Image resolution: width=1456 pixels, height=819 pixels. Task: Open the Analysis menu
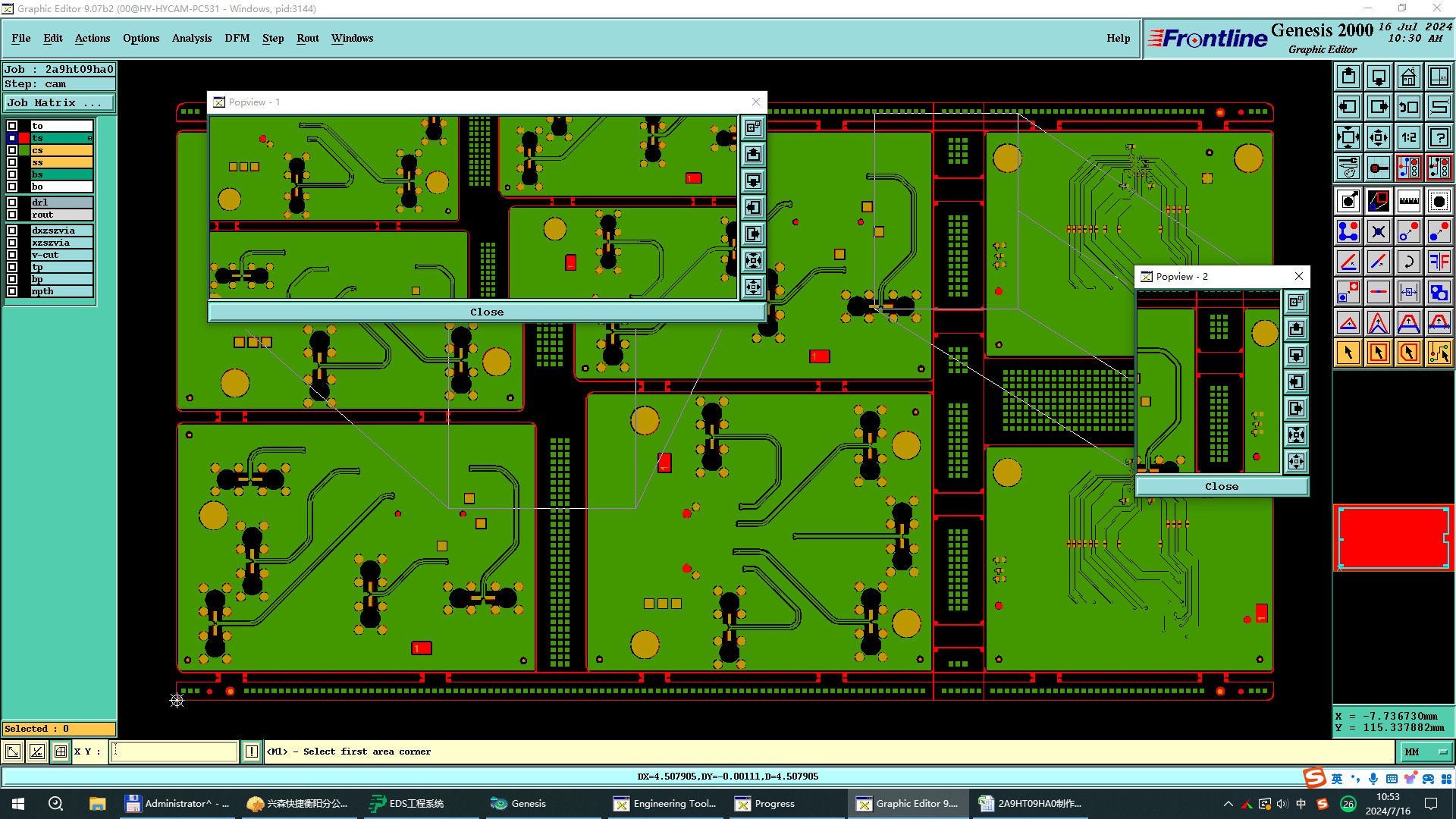click(x=191, y=38)
